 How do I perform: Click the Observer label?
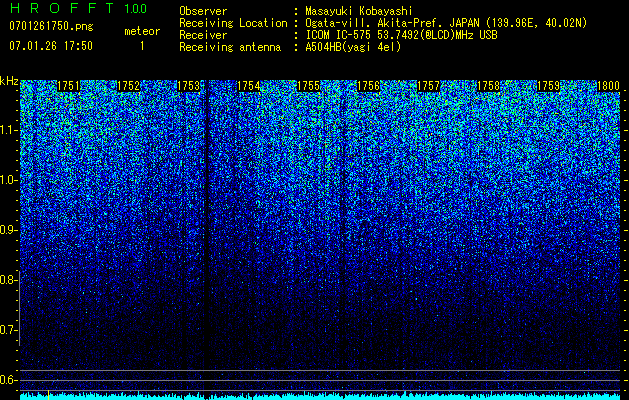pos(203,11)
